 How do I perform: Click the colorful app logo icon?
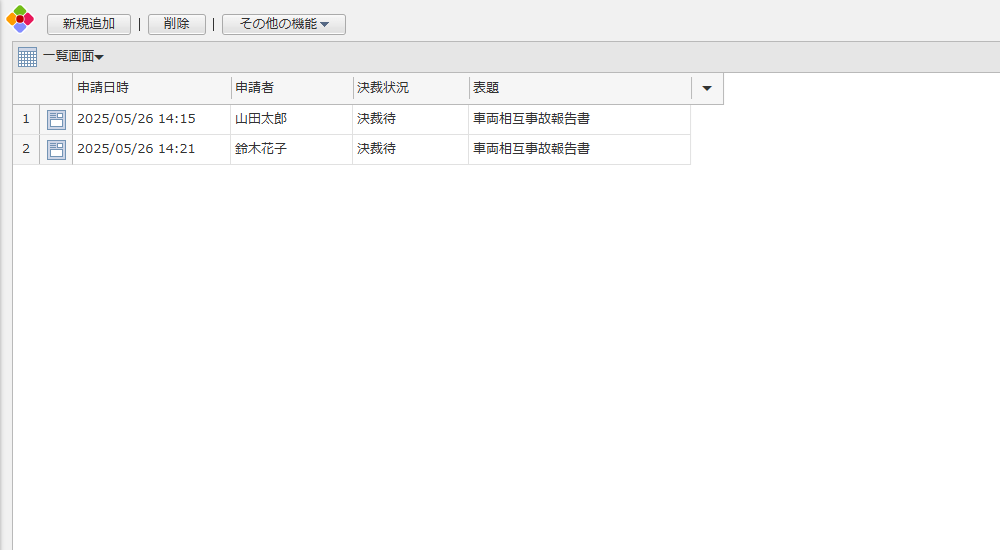tap(20, 19)
